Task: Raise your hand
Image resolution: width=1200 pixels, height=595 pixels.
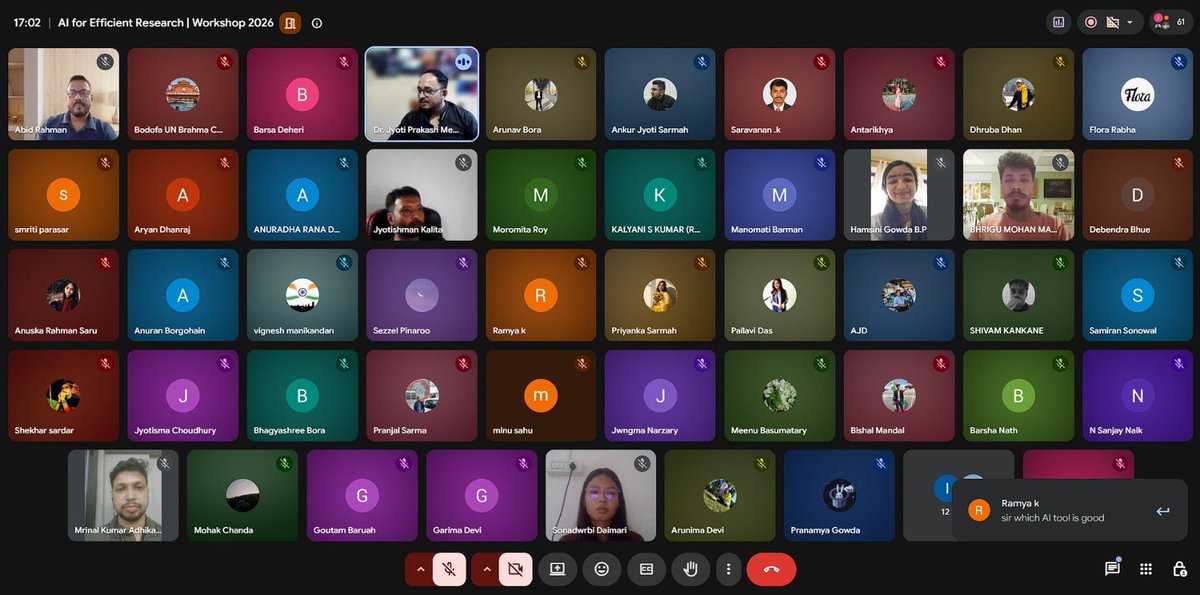Action: coord(690,569)
